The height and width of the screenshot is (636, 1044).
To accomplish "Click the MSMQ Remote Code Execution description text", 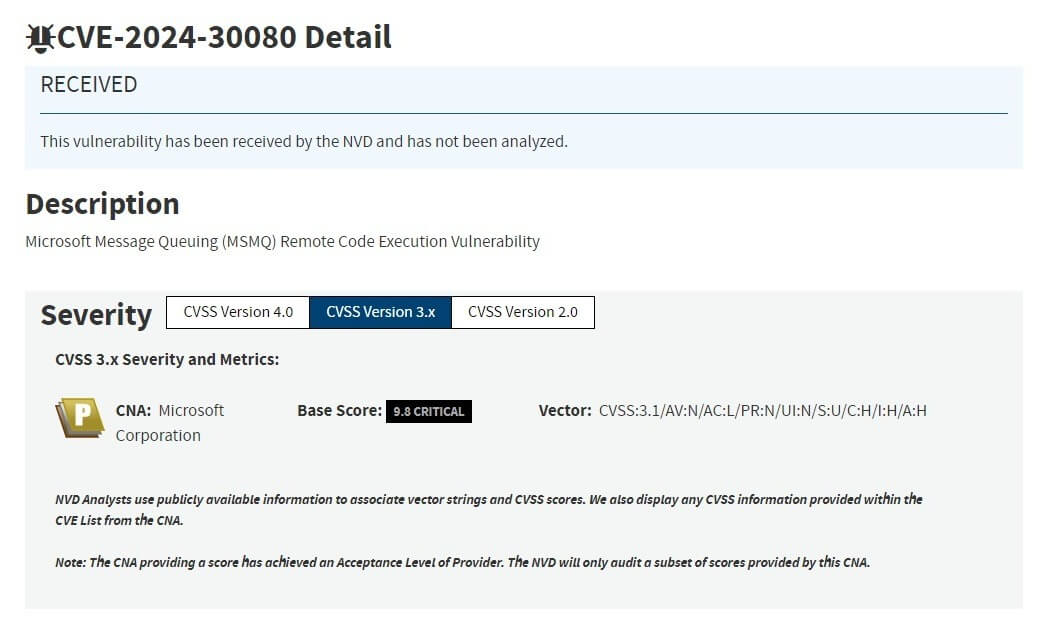I will click(282, 241).
